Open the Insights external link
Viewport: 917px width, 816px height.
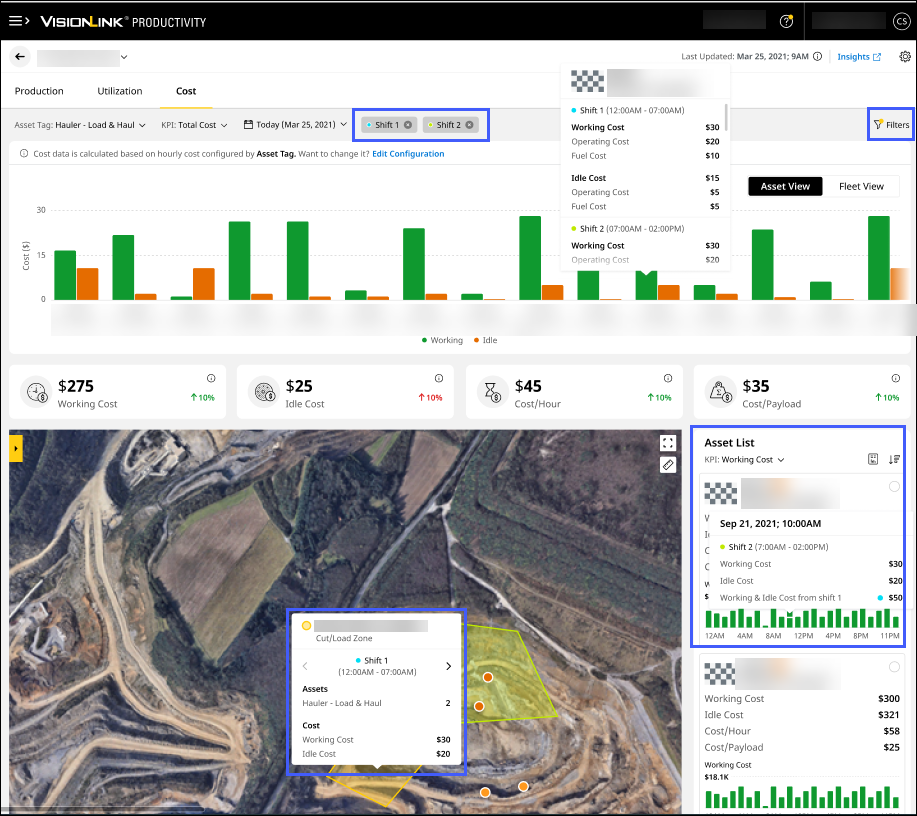[858, 57]
